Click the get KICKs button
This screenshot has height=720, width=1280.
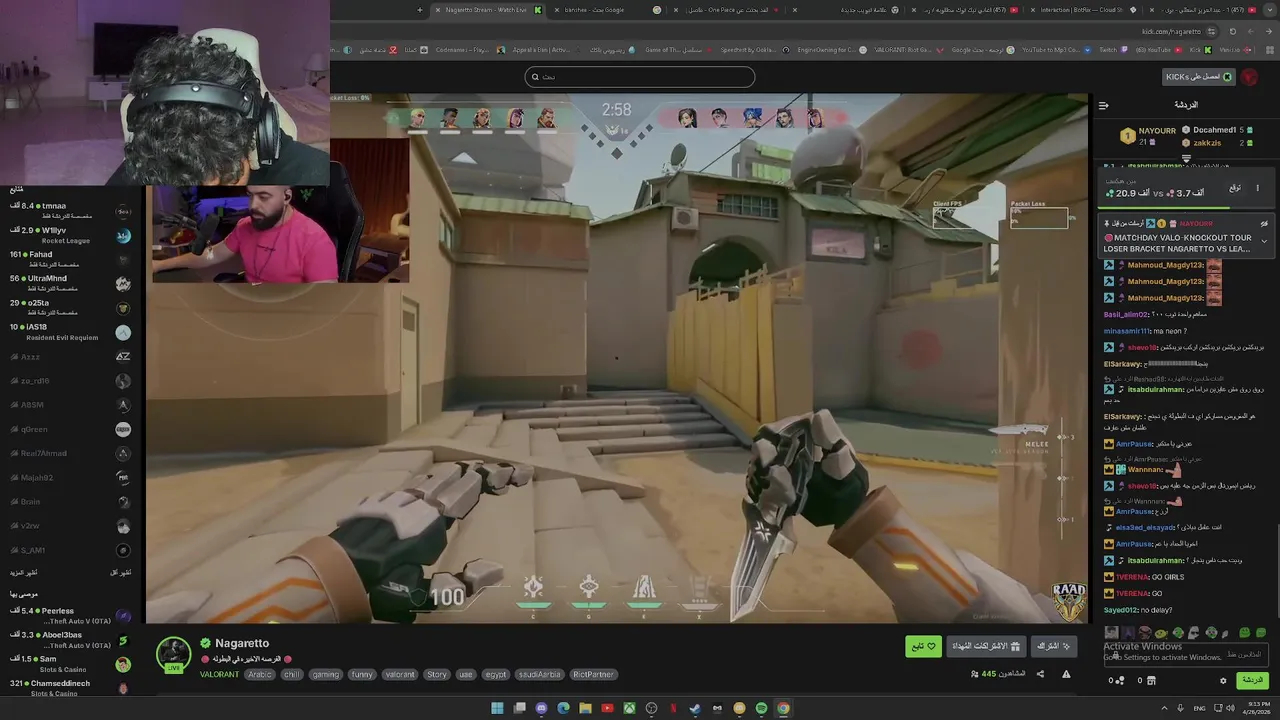(1199, 77)
